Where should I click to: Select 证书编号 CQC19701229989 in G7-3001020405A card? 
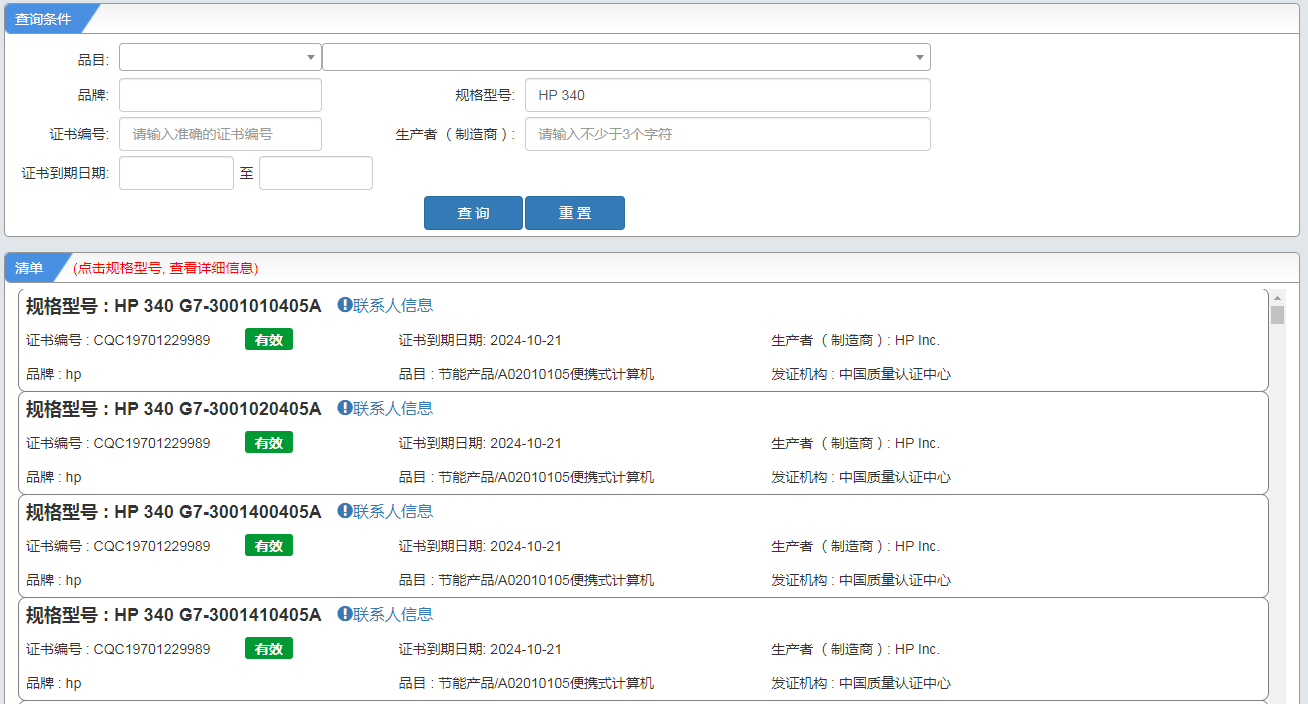118,443
